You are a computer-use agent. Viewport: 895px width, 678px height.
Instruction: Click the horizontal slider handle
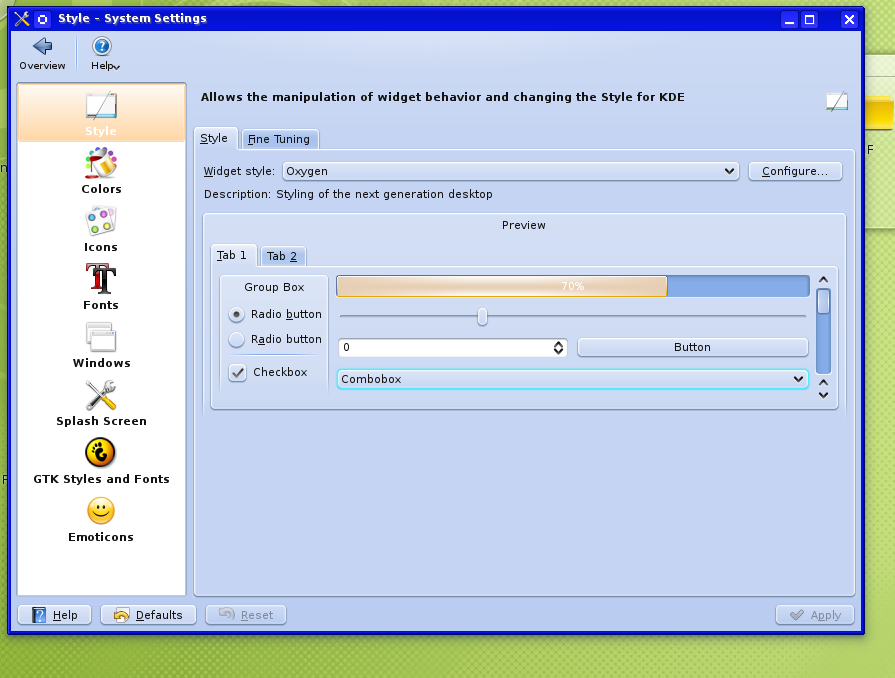[x=482, y=317]
